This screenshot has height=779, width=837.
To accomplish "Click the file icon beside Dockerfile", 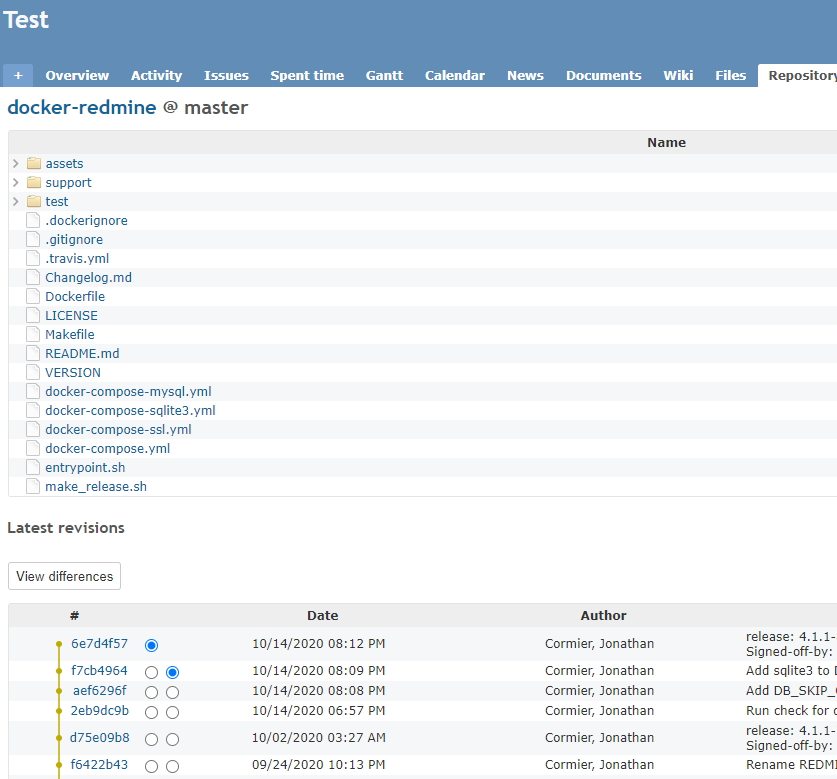I will (33, 296).
